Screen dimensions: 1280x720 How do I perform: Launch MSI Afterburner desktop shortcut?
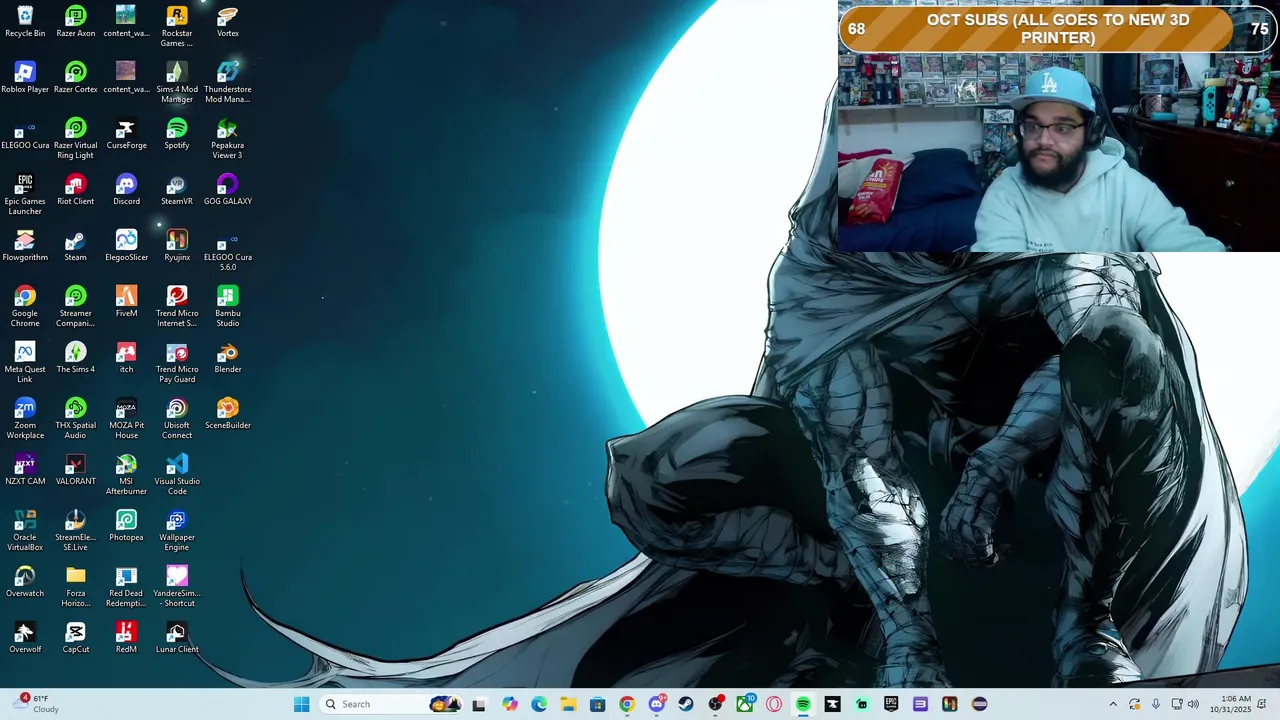126,474
